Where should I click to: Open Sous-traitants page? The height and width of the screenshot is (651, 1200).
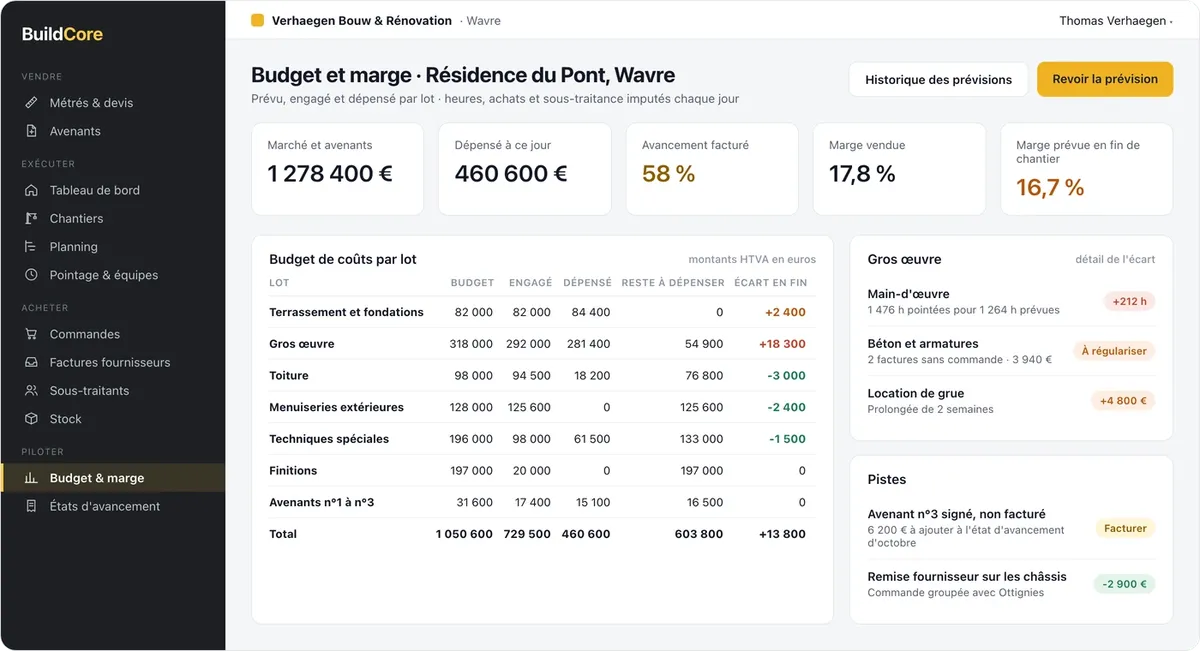[113, 390]
